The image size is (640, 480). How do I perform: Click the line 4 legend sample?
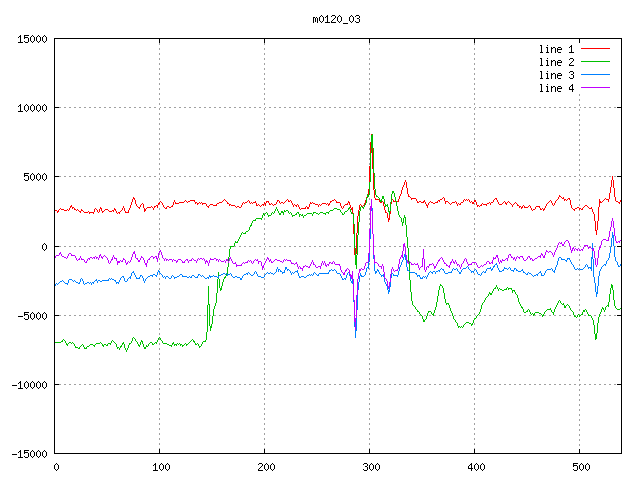coord(595,88)
